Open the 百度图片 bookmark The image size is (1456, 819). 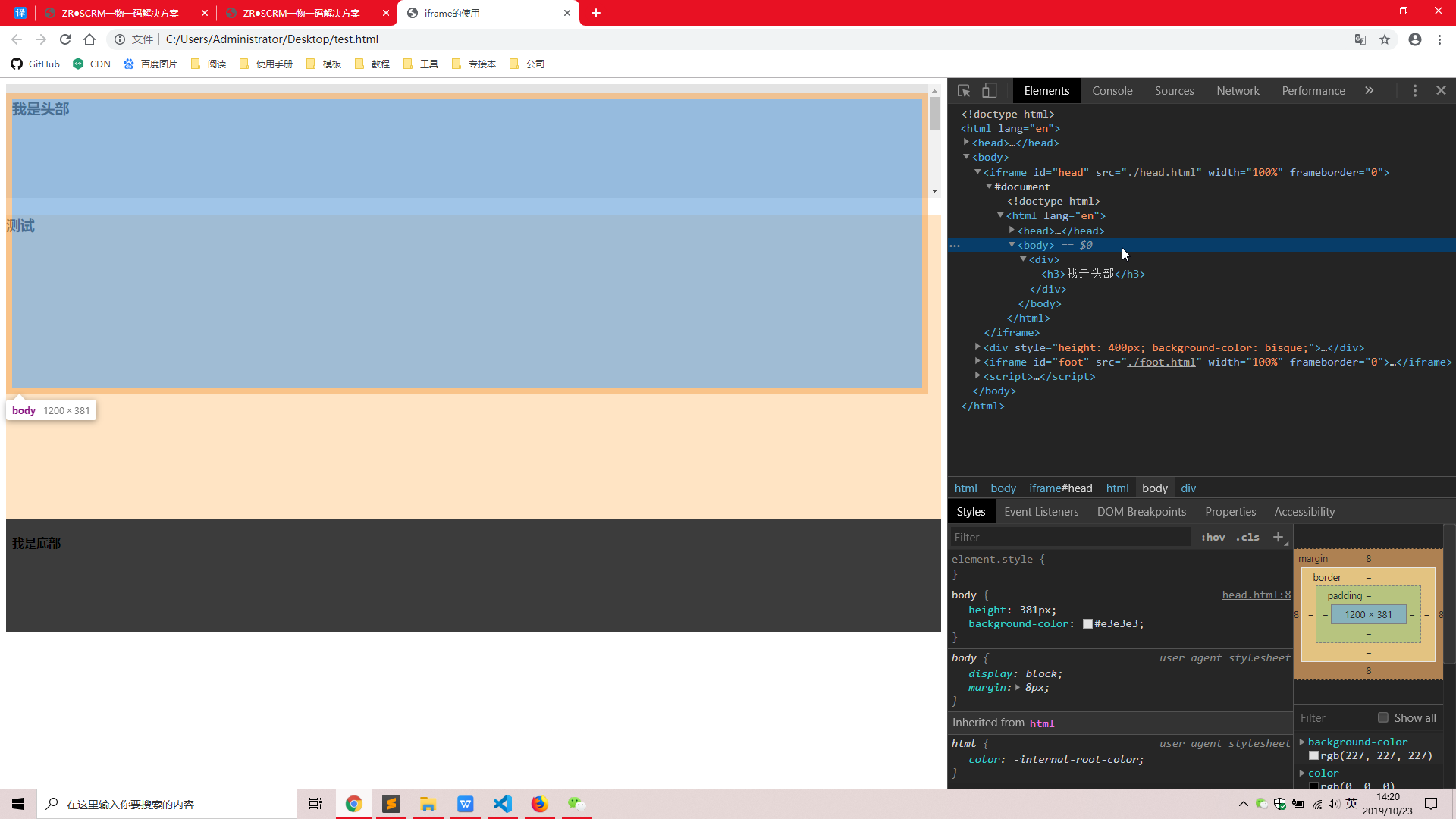tap(151, 64)
